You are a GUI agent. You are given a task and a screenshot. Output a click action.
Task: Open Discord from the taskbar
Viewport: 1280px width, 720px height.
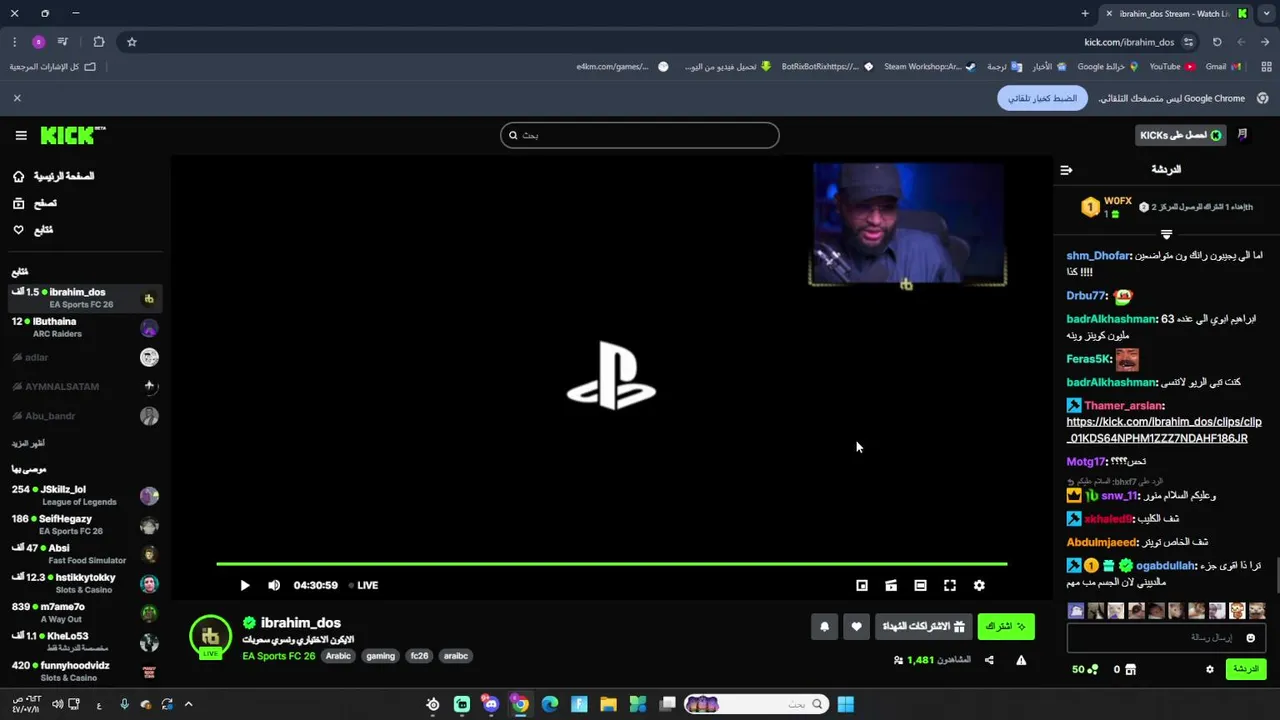click(491, 704)
